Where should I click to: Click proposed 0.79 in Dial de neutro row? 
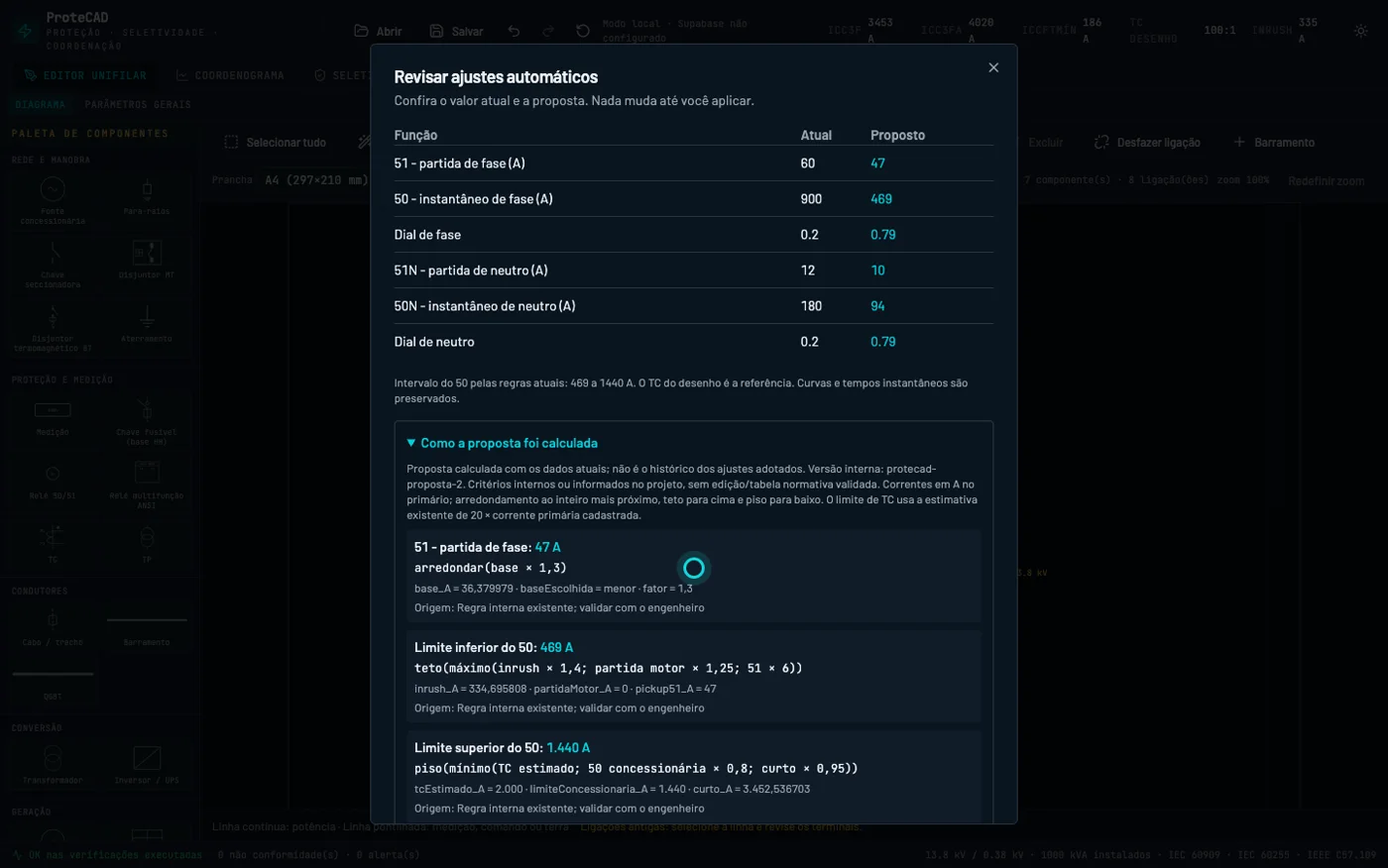[882, 342]
